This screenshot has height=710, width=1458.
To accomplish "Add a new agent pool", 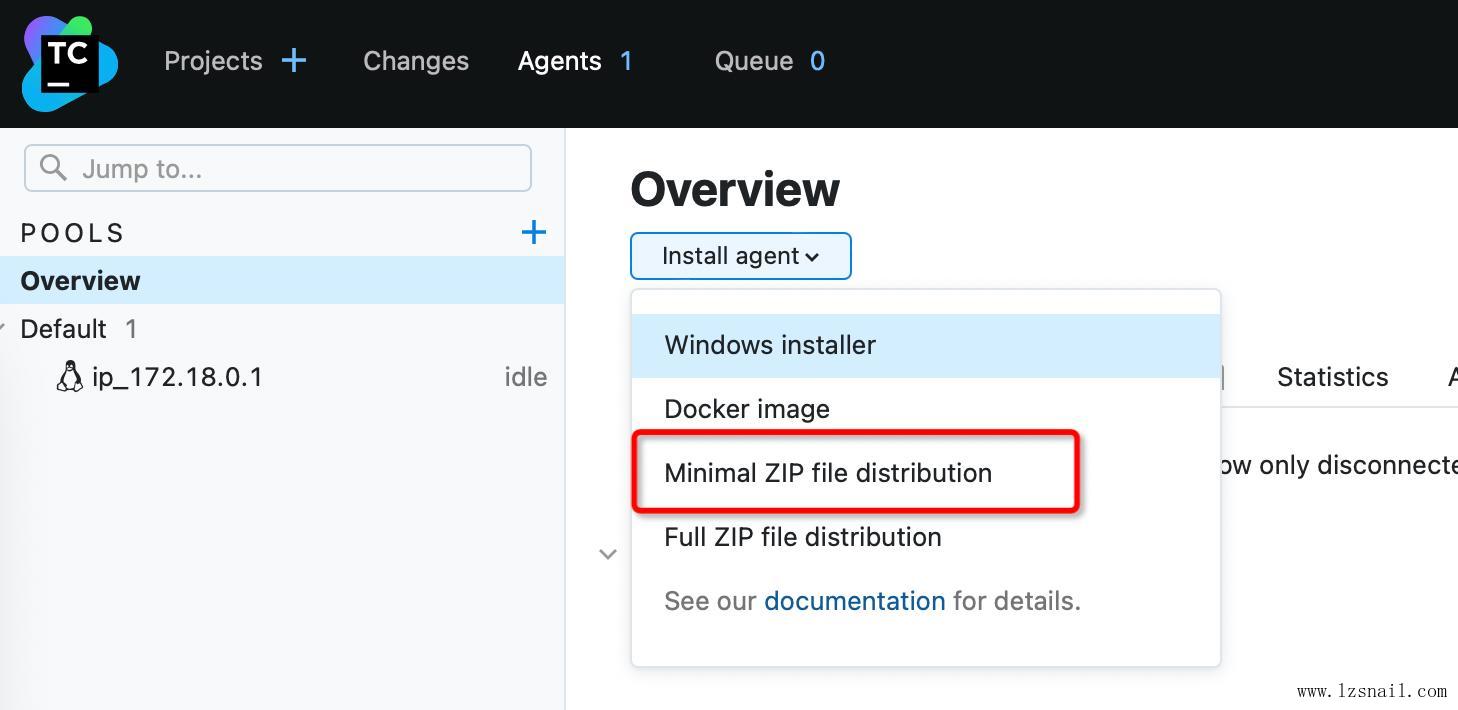I will (534, 233).
